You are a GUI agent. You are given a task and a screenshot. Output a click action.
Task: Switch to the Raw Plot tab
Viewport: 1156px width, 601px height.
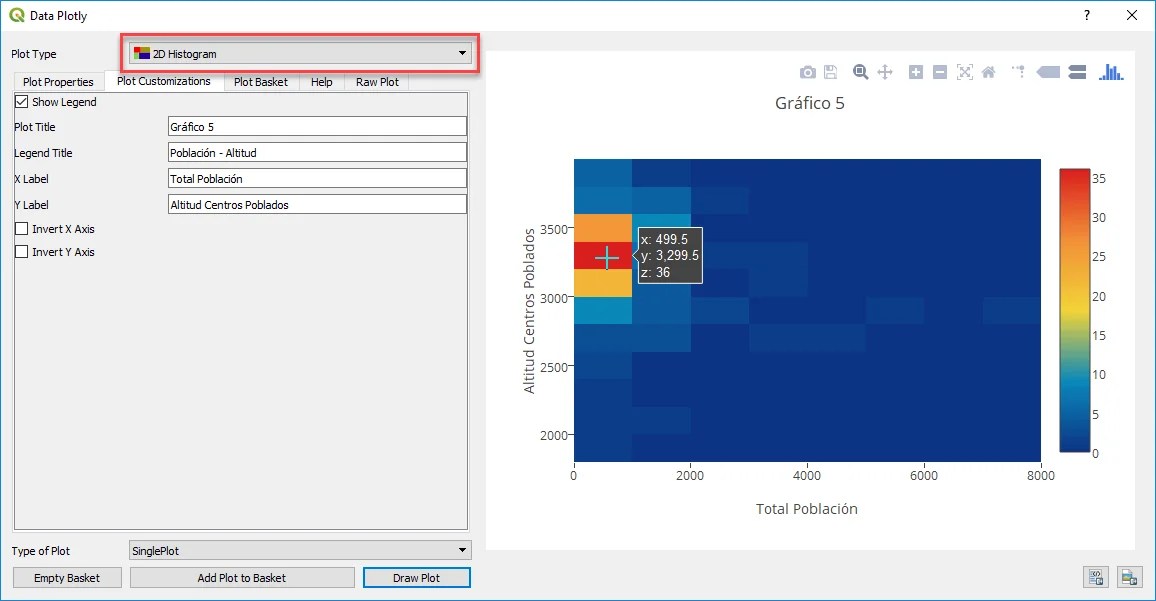[377, 82]
